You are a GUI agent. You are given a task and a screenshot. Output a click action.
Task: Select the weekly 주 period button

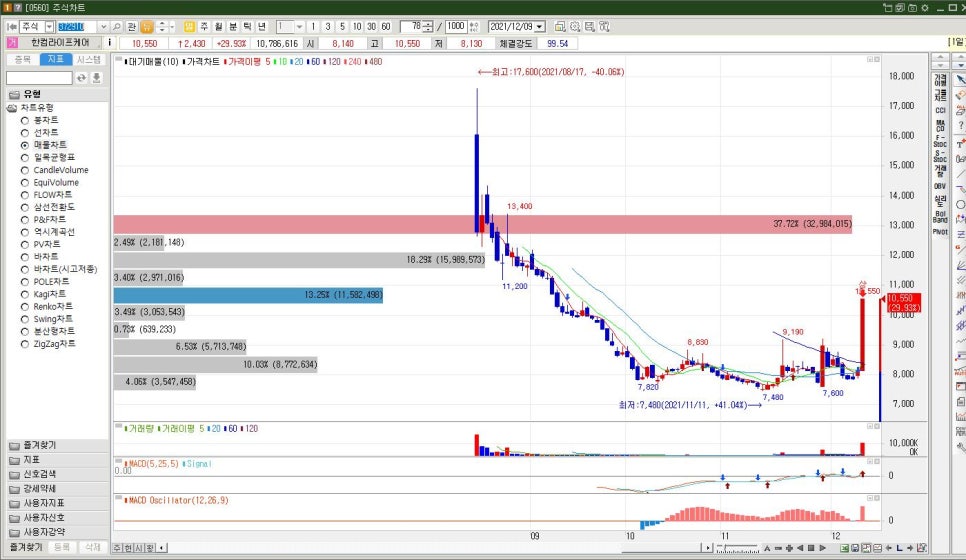pos(204,26)
